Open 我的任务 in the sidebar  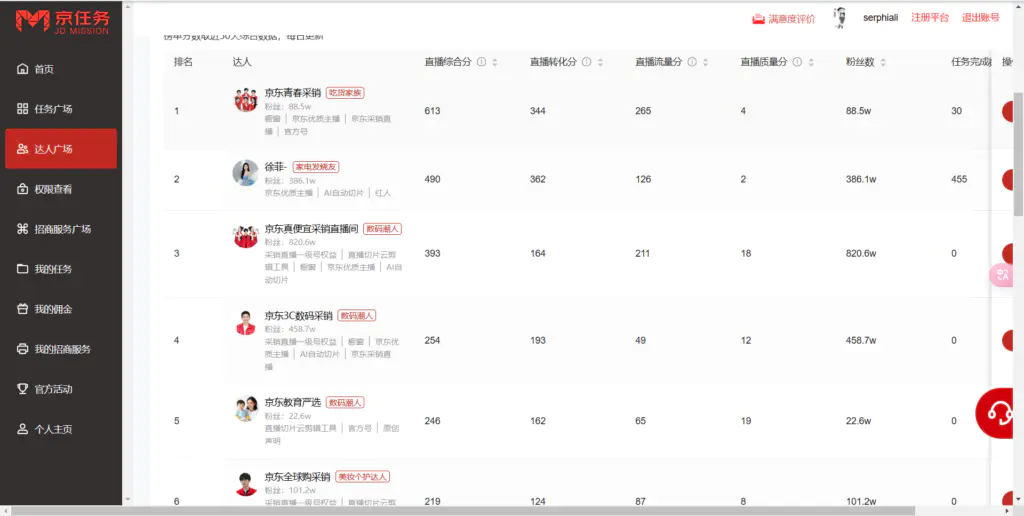(61, 269)
